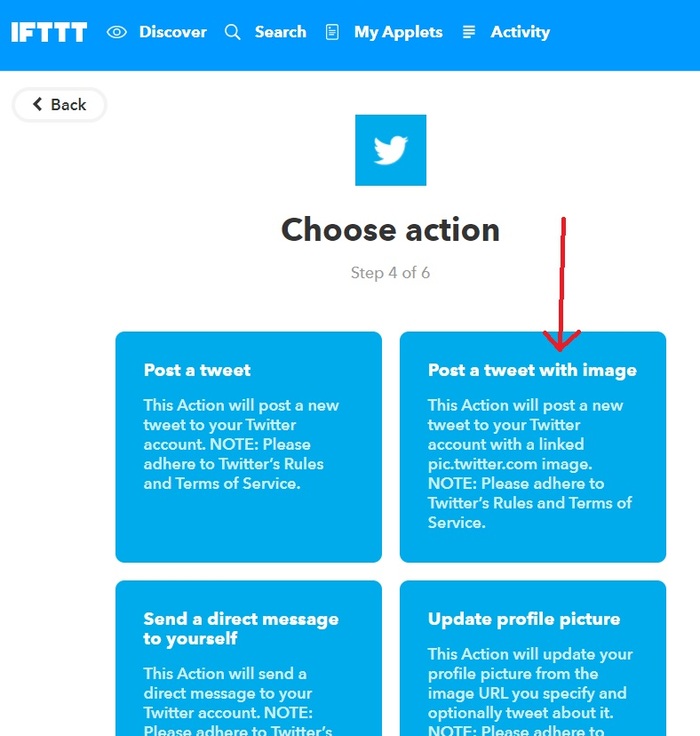The width and height of the screenshot is (700, 736).
Task: Click the 'Choose action' heading
Action: point(390,230)
